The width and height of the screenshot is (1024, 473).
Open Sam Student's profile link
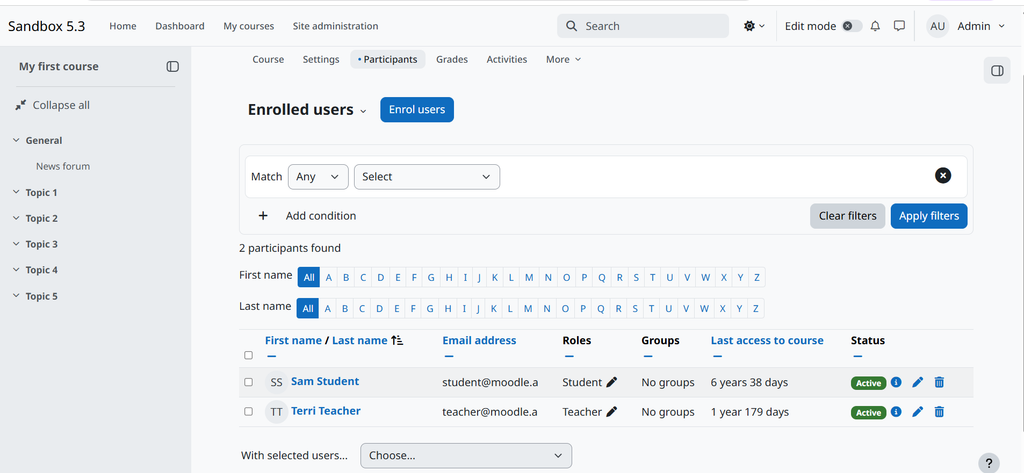click(325, 382)
